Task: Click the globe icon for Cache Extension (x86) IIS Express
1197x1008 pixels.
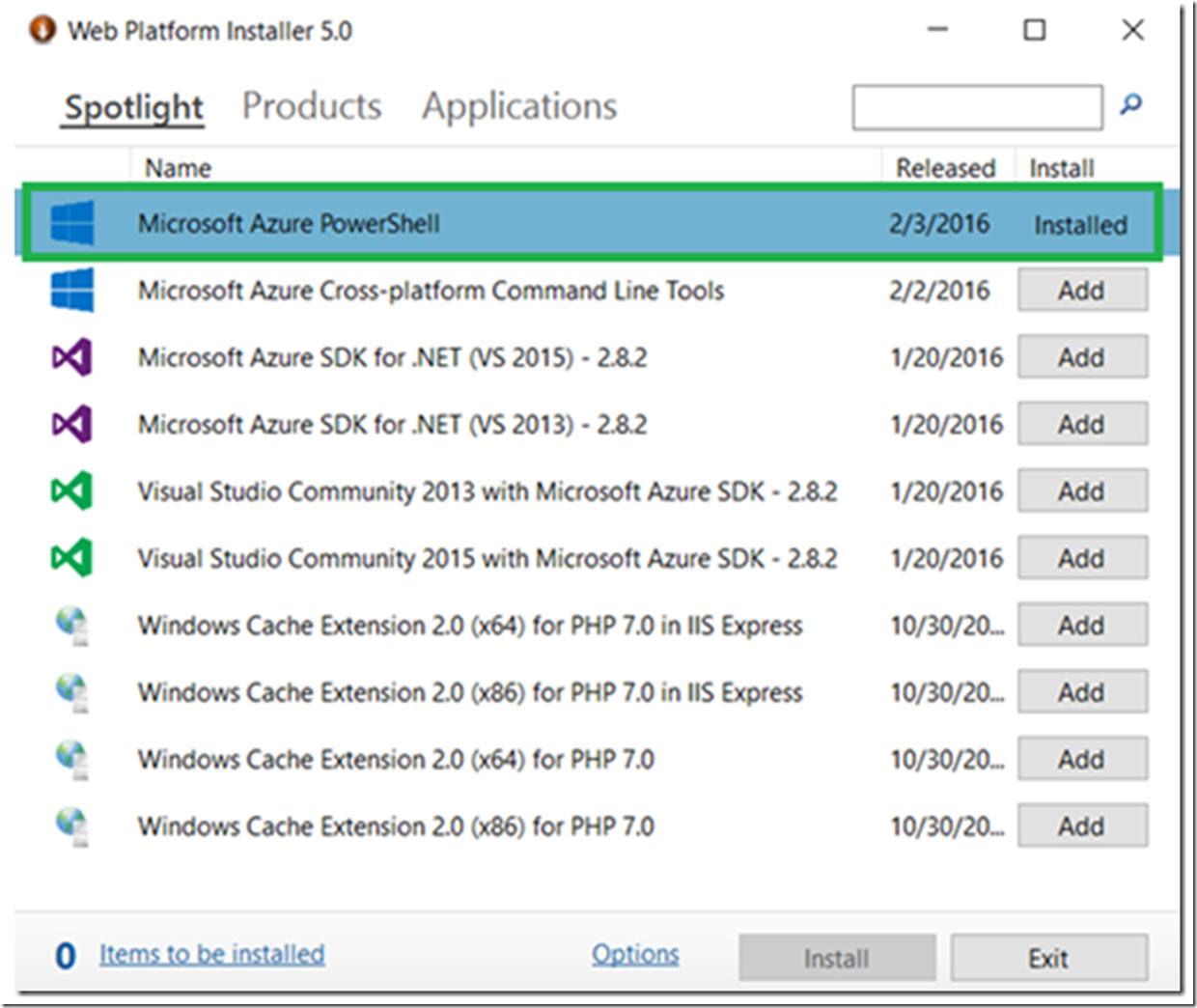Action: point(72,692)
